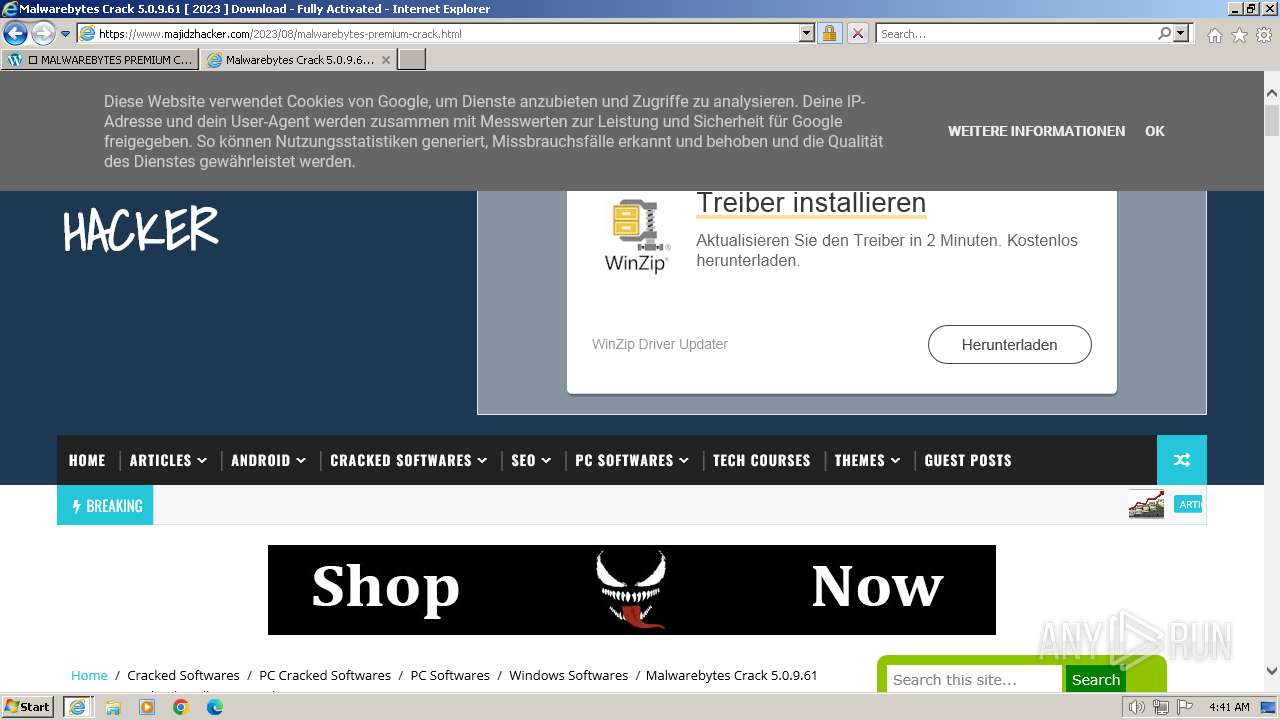Expand the CRACKED SOFTWARES menu

[x=408, y=460]
